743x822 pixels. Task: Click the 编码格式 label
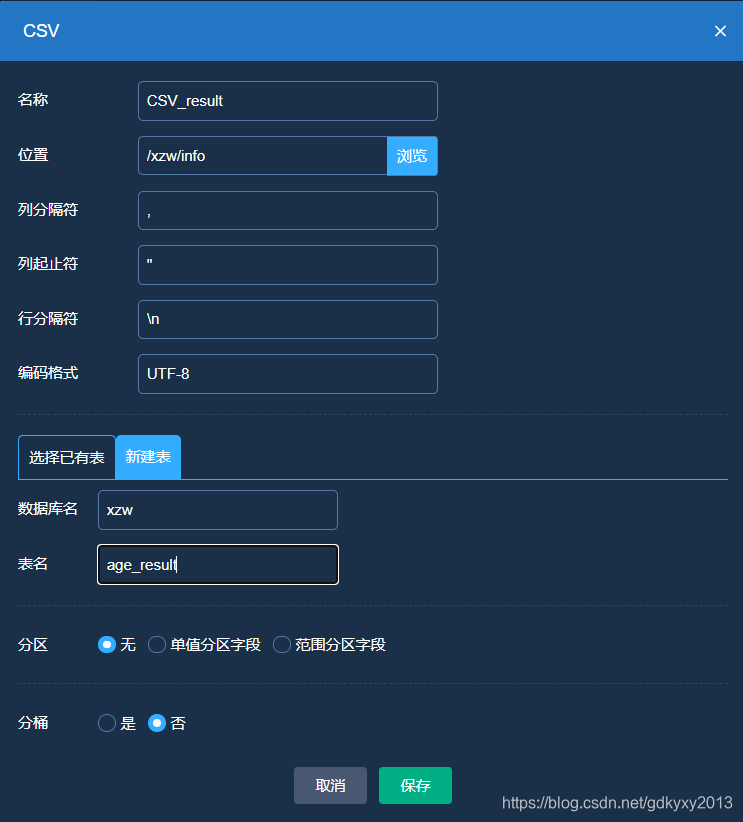click(48, 373)
